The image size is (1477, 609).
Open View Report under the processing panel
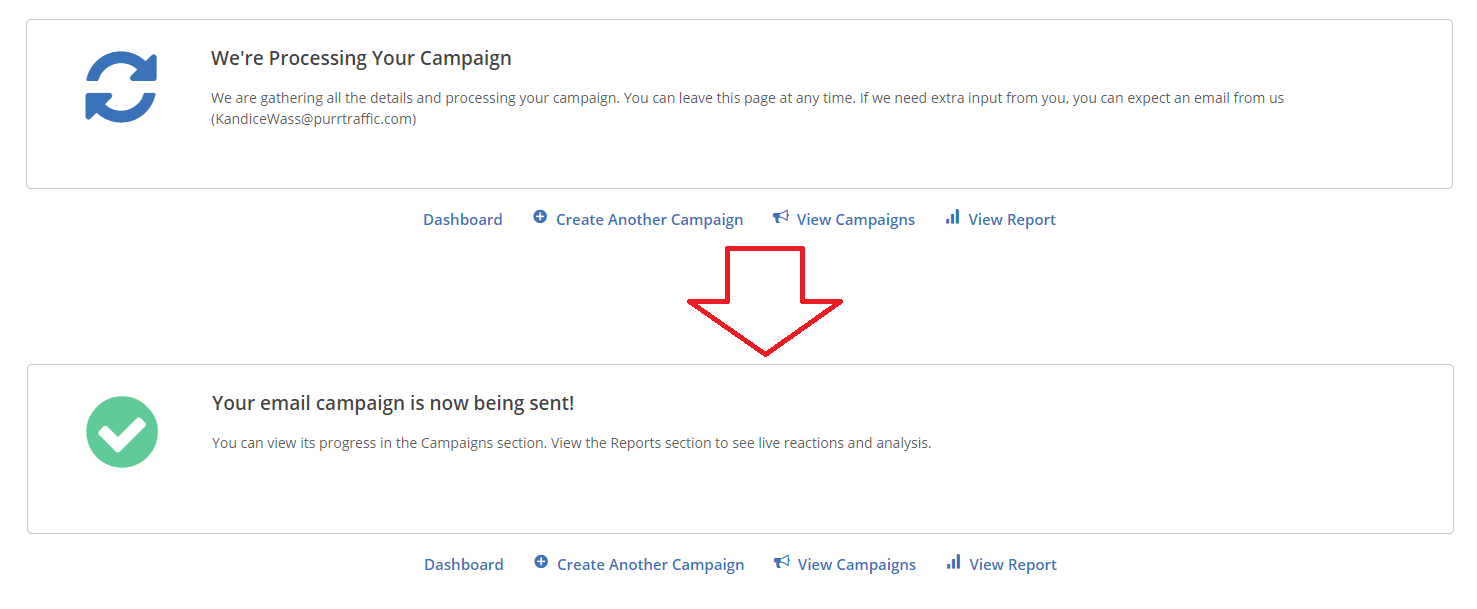(x=1012, y=219)
